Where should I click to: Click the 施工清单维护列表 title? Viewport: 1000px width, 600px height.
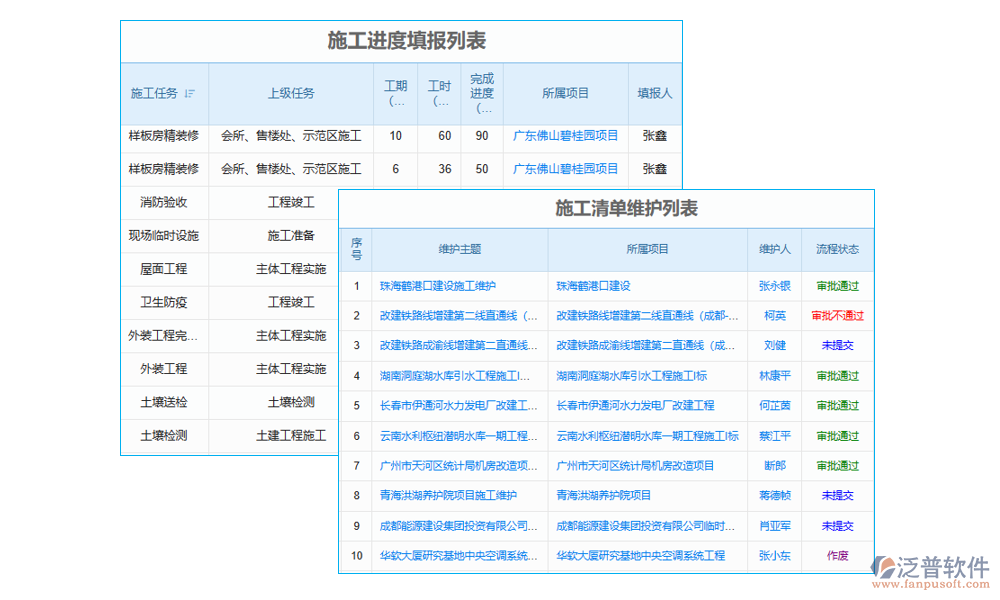tap(628, 207)
